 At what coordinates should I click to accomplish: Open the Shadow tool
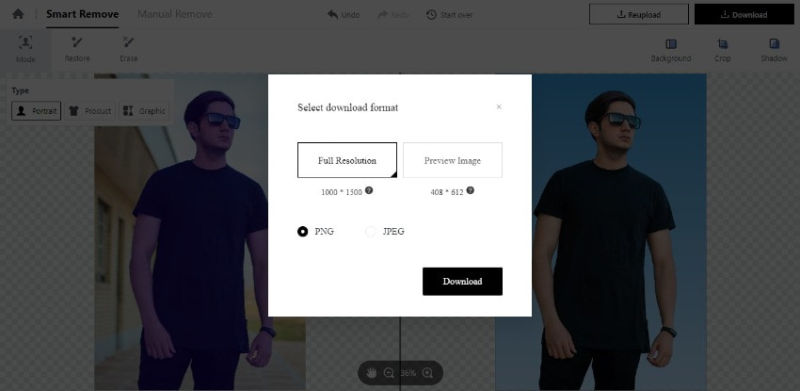774,50
